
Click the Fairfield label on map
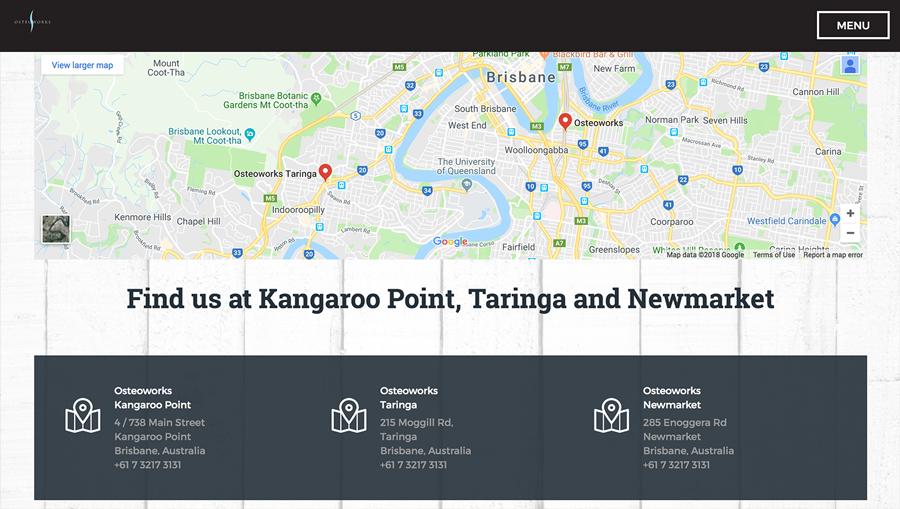click(x=518, y=247)
